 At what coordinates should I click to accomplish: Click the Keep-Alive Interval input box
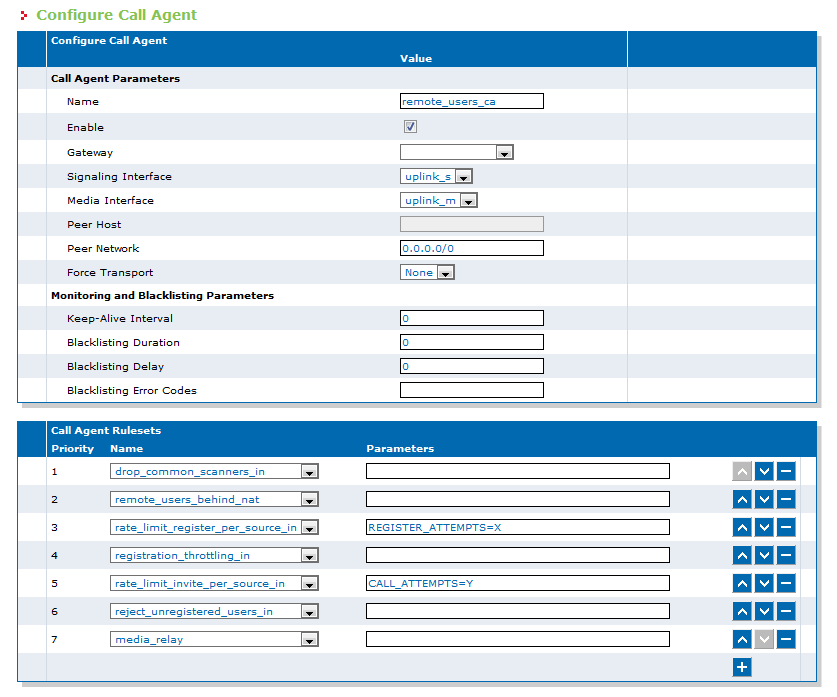pos(472,318)
